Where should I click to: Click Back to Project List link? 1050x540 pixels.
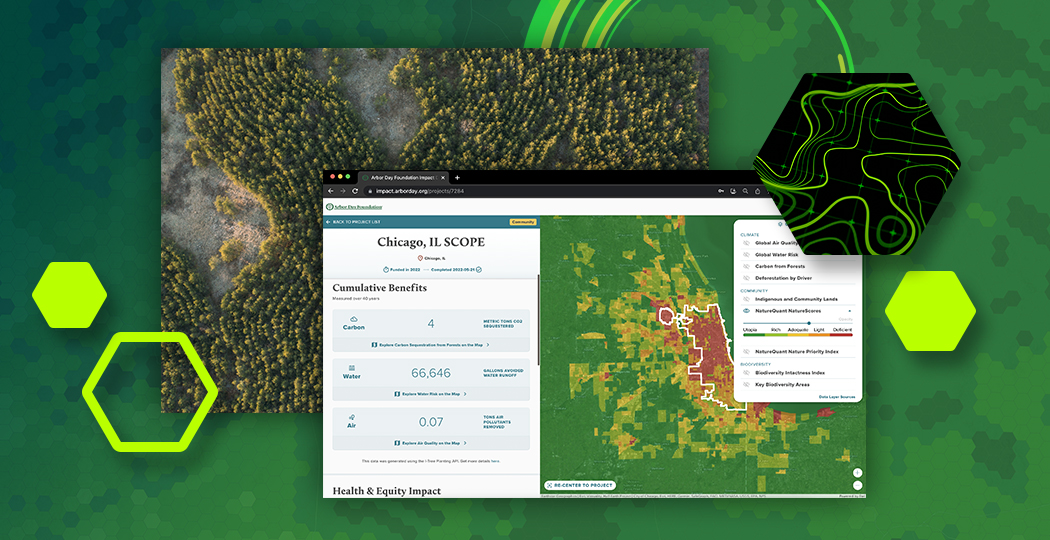tap(354, 222)
